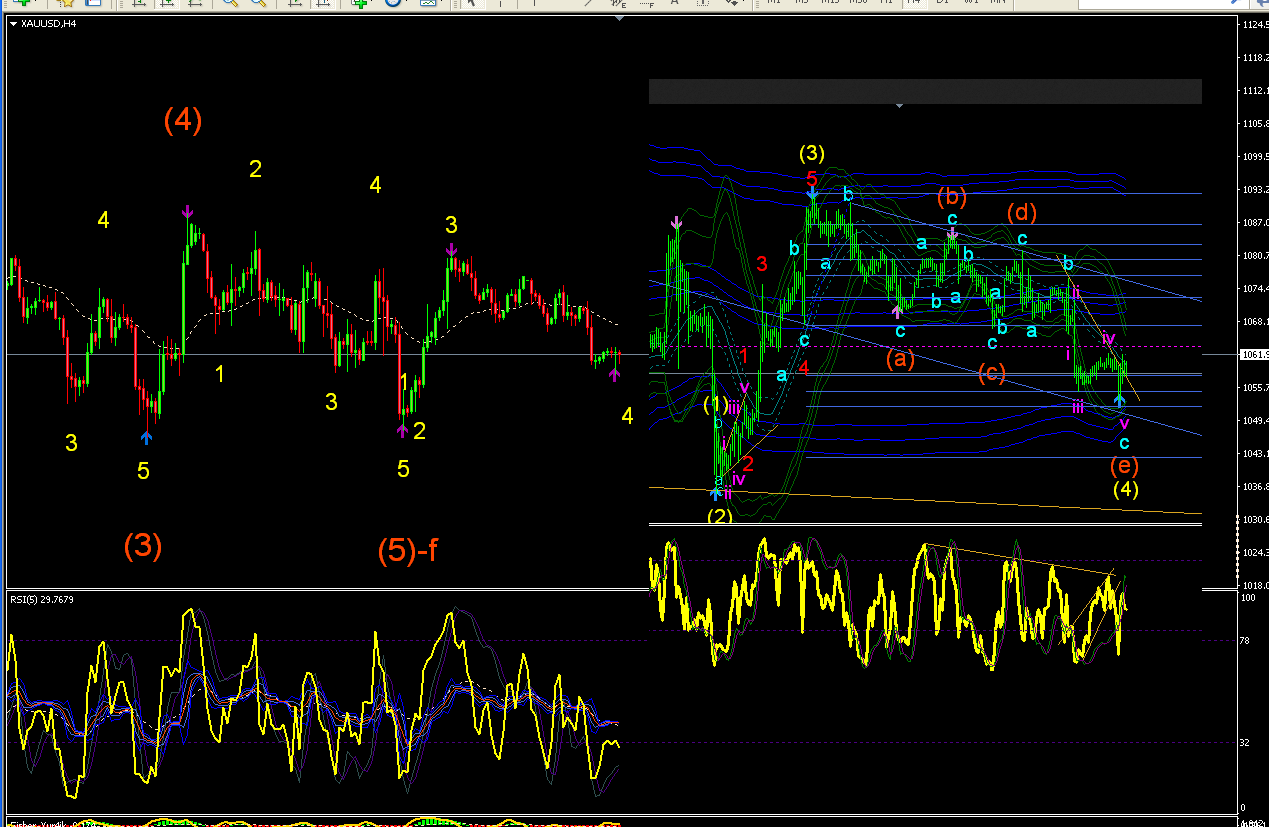1269x827 pixels.
Task: Select the orange (e) wave label
Action: pyautogui.click(x=1124, y=465)
